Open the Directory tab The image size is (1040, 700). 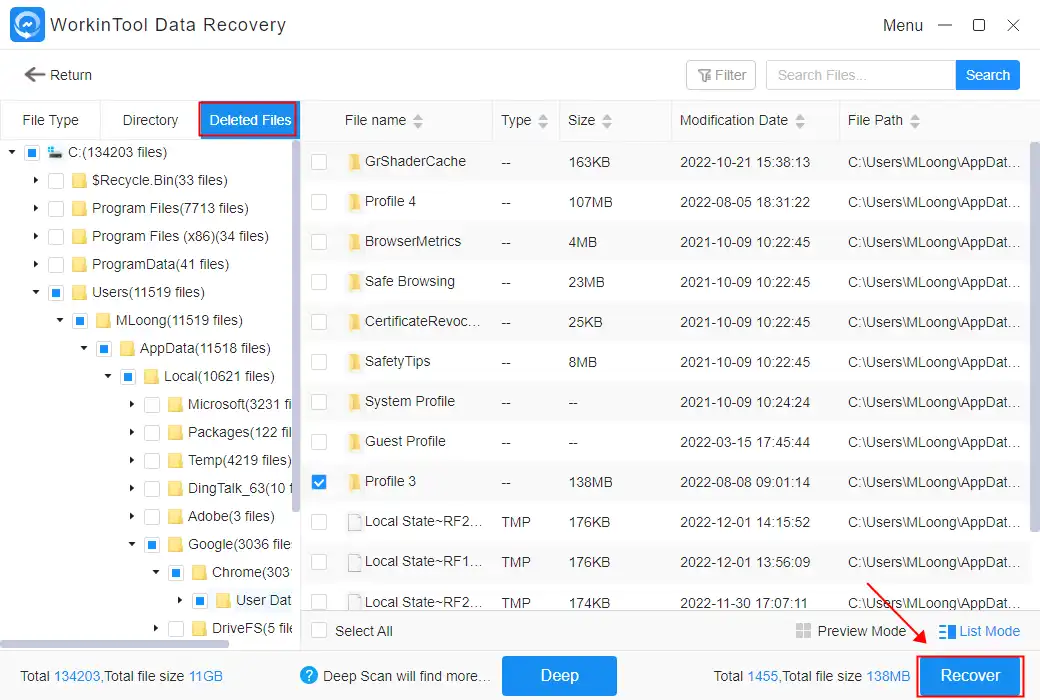(150, 120)
